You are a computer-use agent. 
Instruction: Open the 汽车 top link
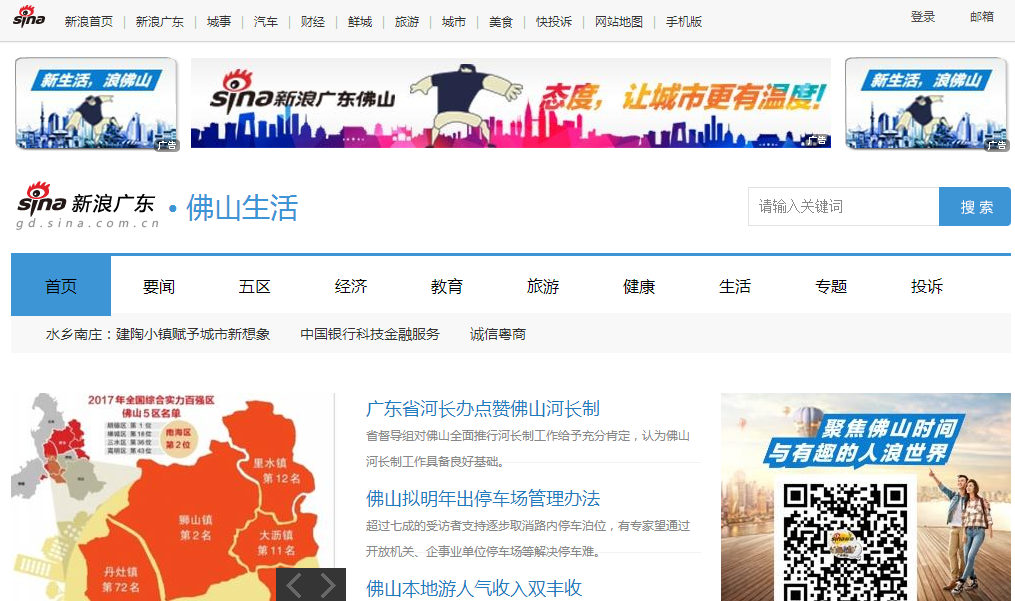(265, 22)
